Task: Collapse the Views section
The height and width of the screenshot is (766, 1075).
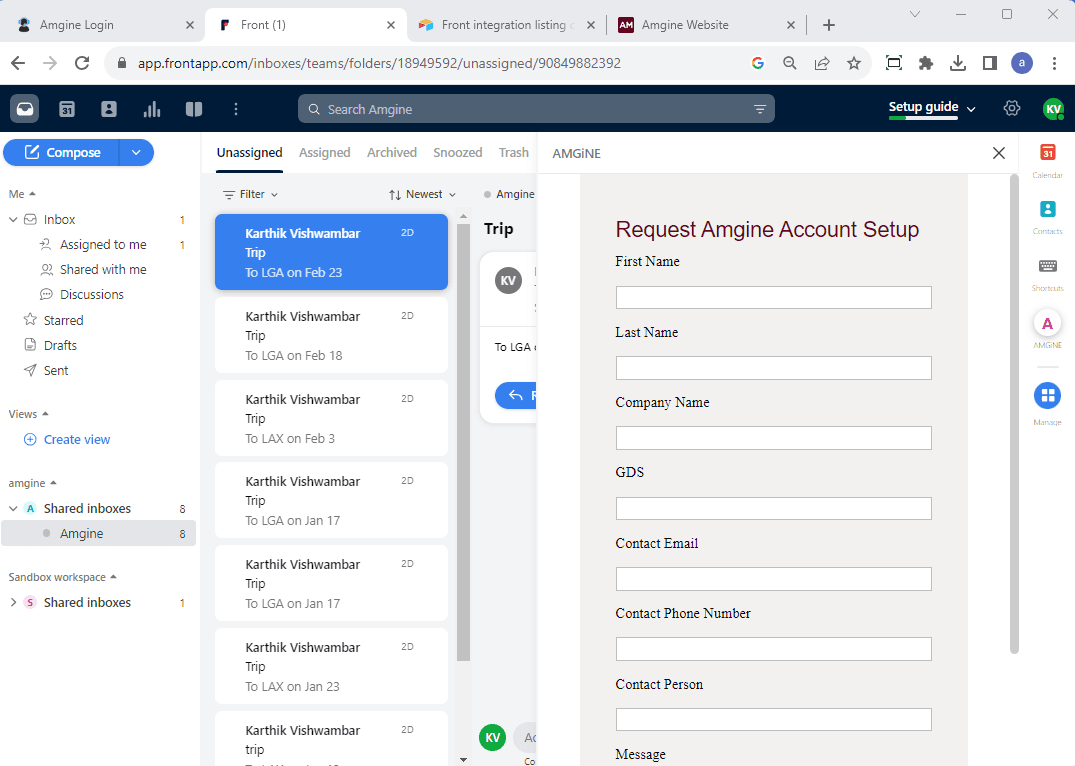Action: point(29,414)
